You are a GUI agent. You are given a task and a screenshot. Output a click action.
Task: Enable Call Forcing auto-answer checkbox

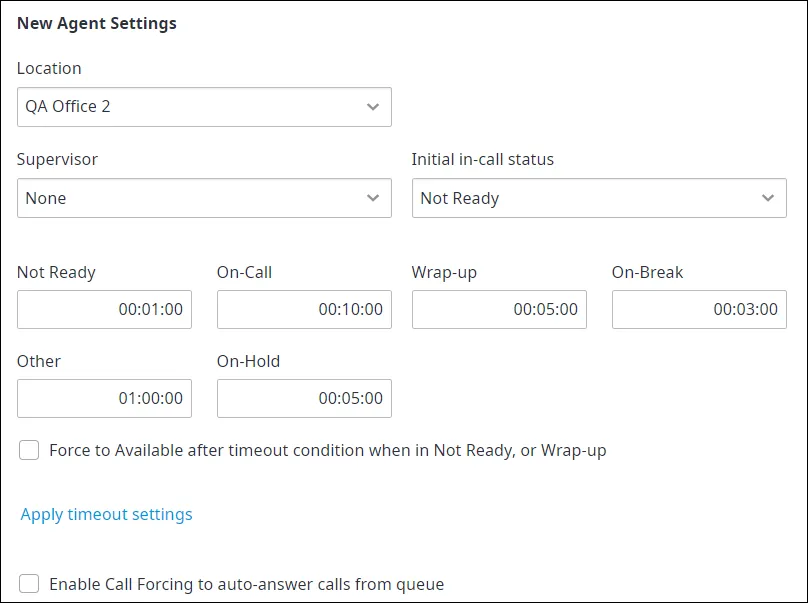[29, 584]
